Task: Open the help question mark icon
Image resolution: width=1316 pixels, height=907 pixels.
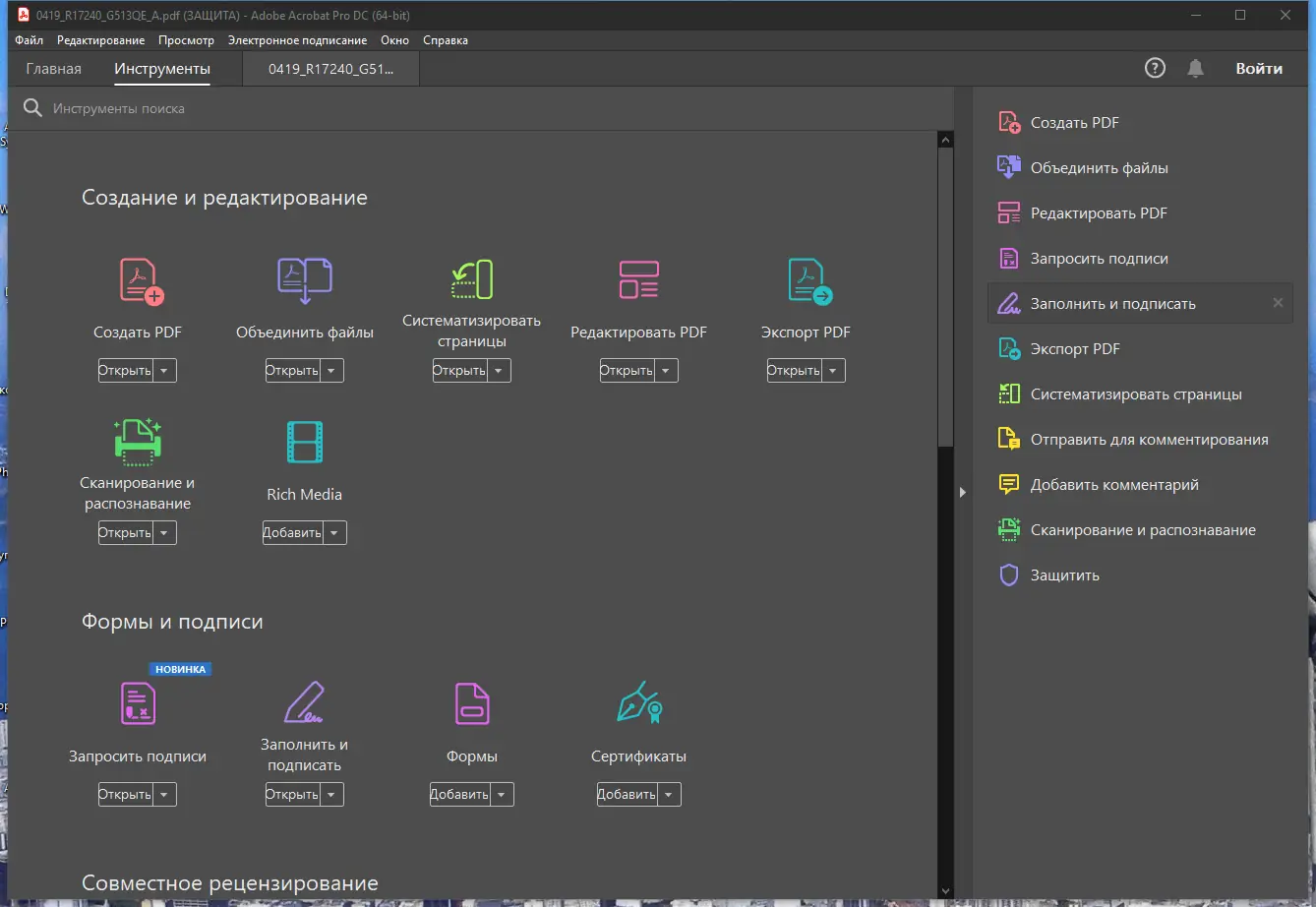Action: (x=1155, y=68)
